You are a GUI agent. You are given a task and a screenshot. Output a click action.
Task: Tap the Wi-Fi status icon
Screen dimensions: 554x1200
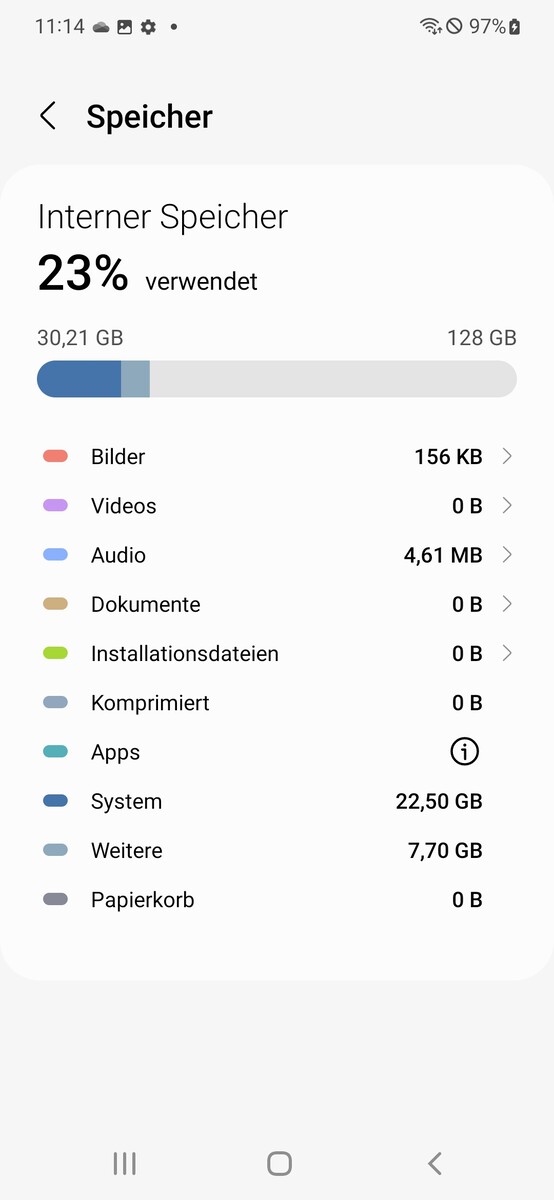[x=431, y=27]
